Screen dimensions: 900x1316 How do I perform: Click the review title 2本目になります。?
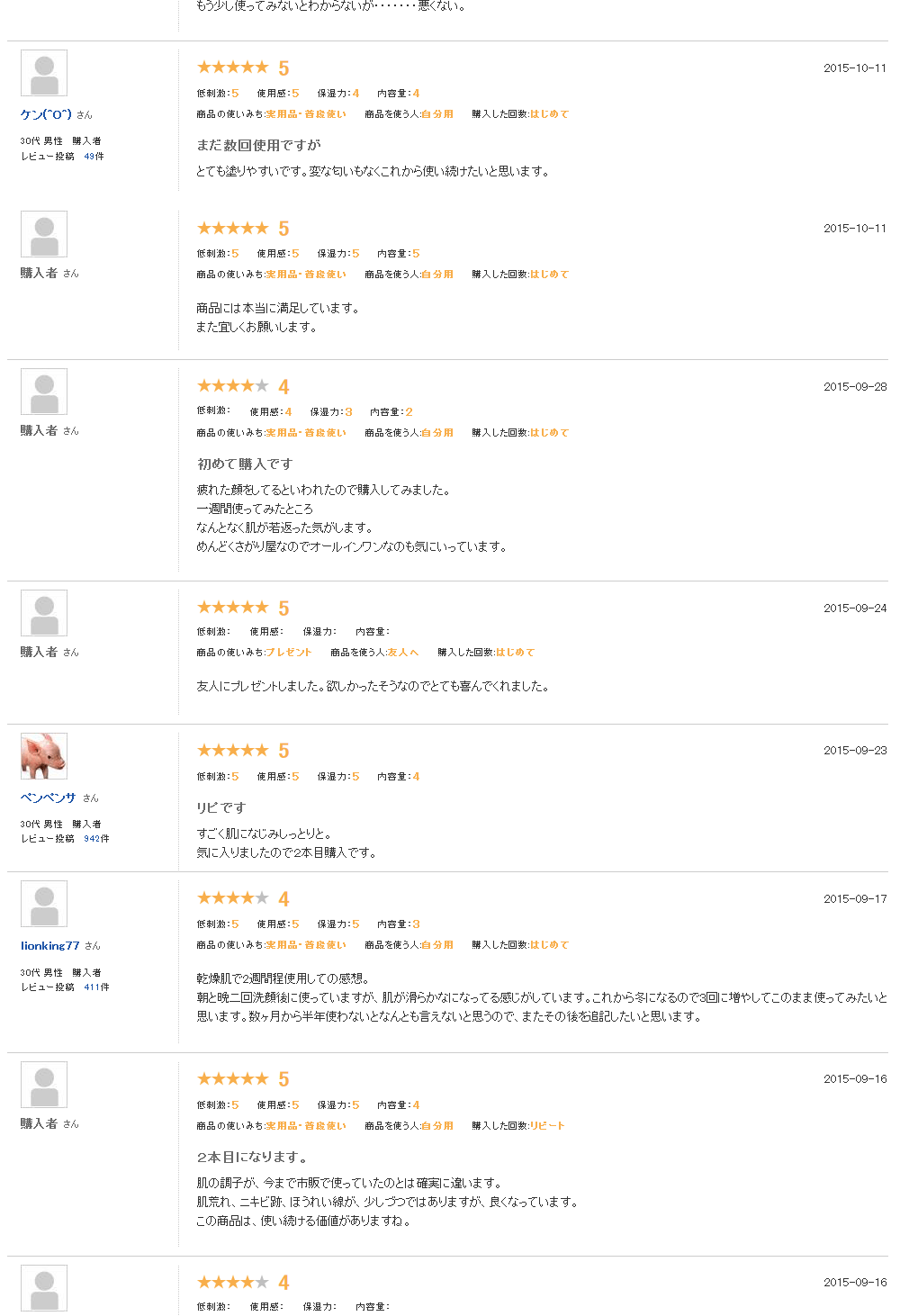pyautogui.click(x=253, y=1157)
